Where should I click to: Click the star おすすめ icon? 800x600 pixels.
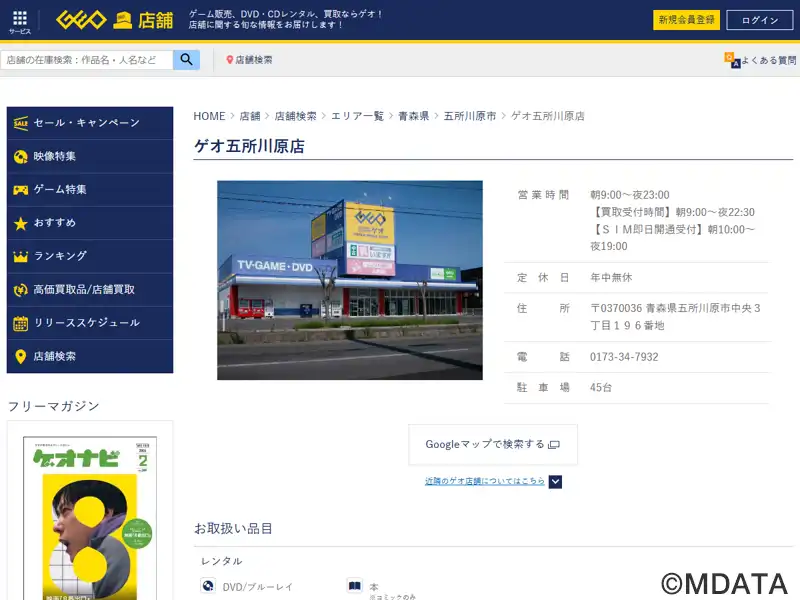click(21, 223)
